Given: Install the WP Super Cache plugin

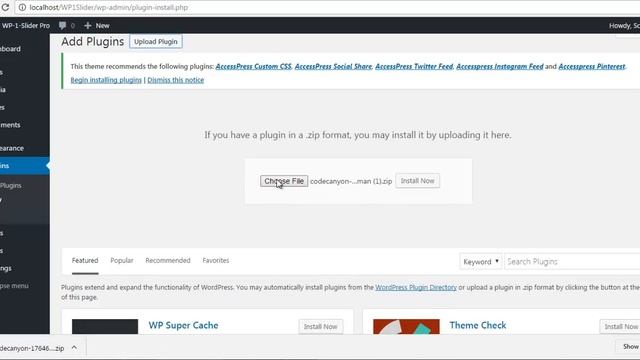Looking at the screenshot, I should click(320, 327).
